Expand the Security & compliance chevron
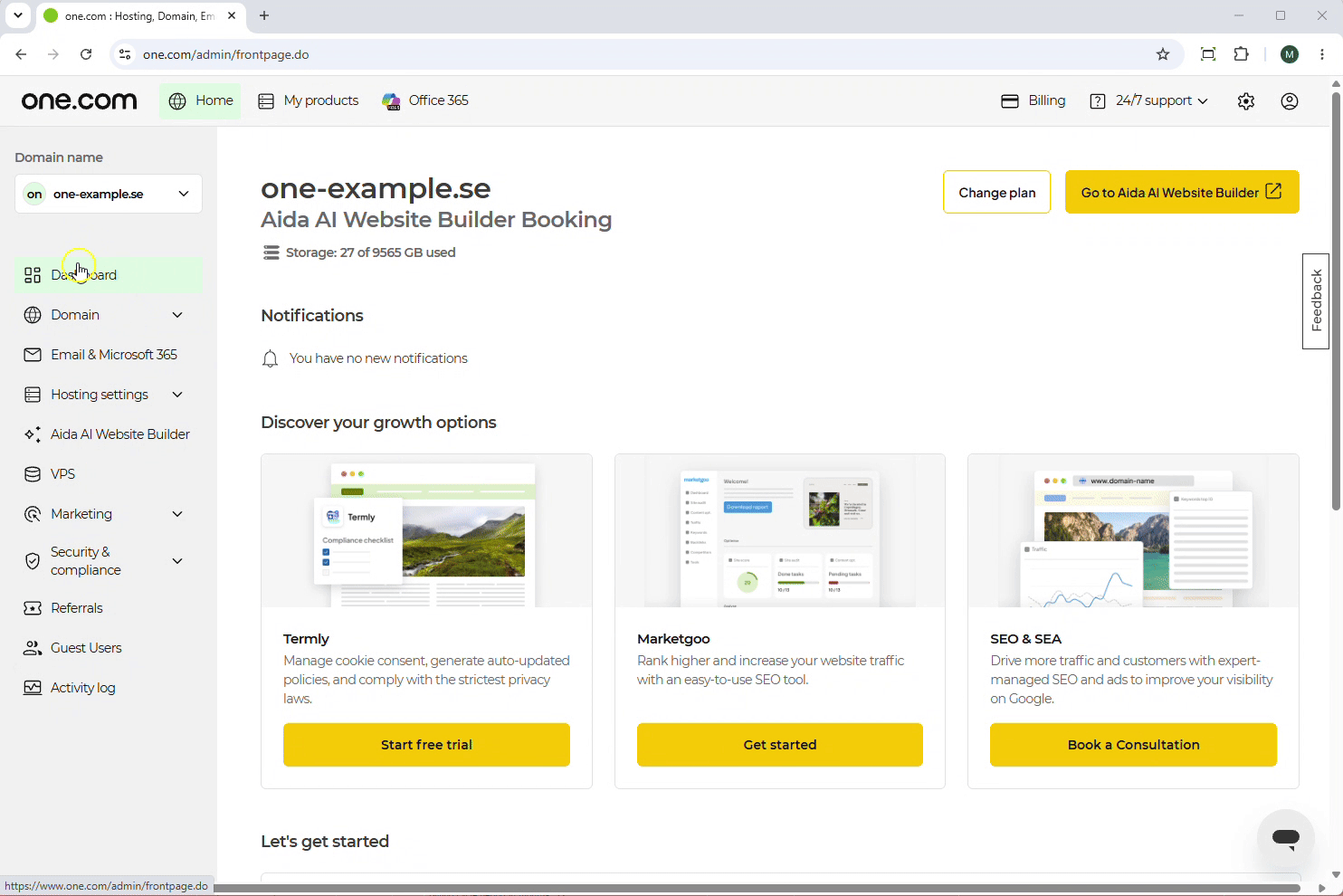This screenshot has height=896, width=1343. (x=177, y=561)
